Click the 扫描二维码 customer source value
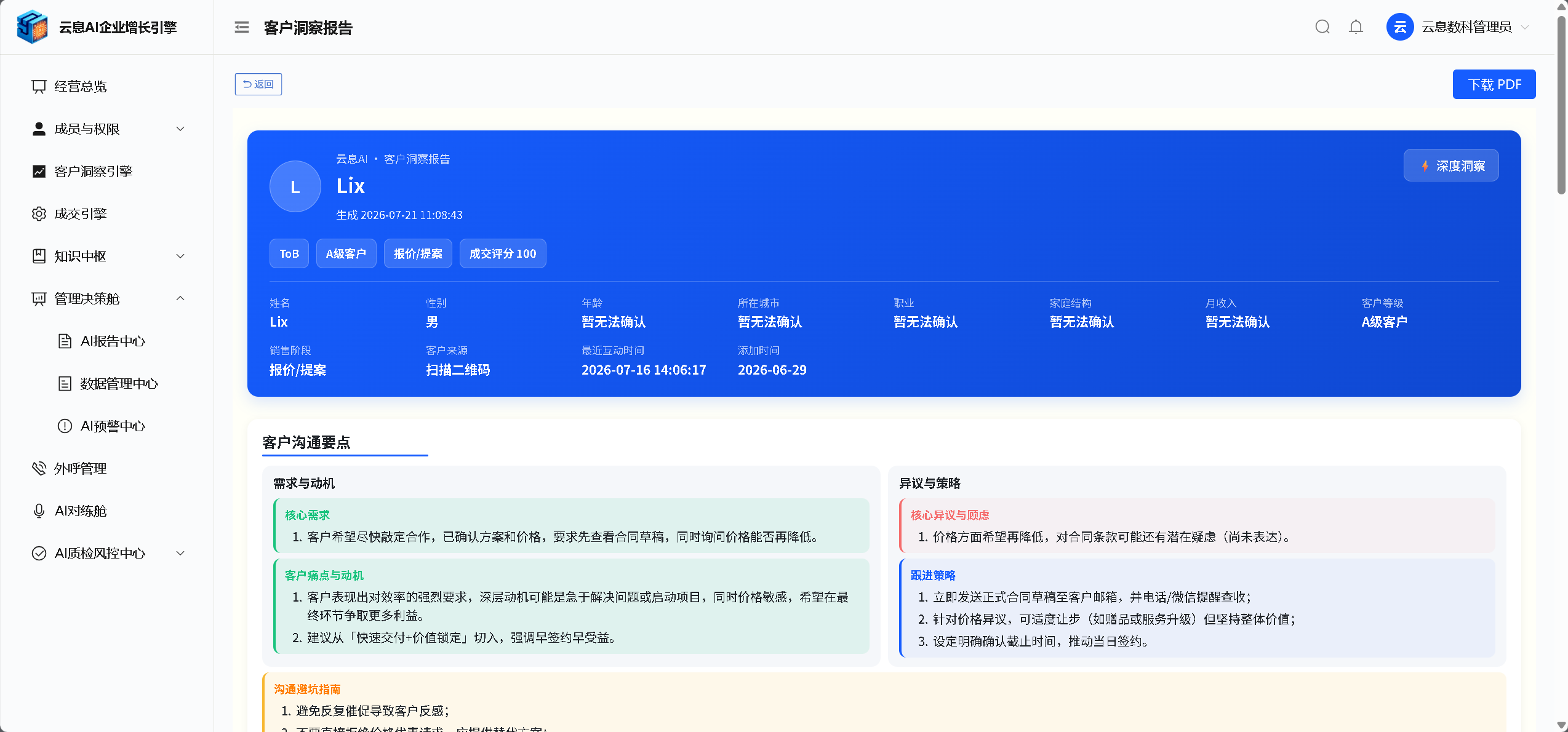1568x732 pixels. 458,370
